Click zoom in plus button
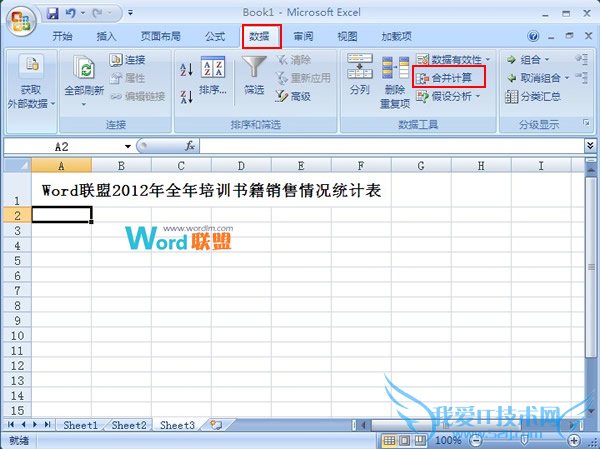600x449 pixels. click(x=573, y=440)
